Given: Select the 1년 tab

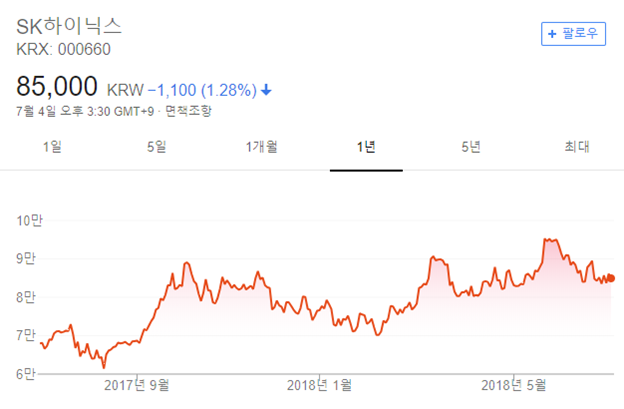Looking at the screenshot, I should point(366,147).
